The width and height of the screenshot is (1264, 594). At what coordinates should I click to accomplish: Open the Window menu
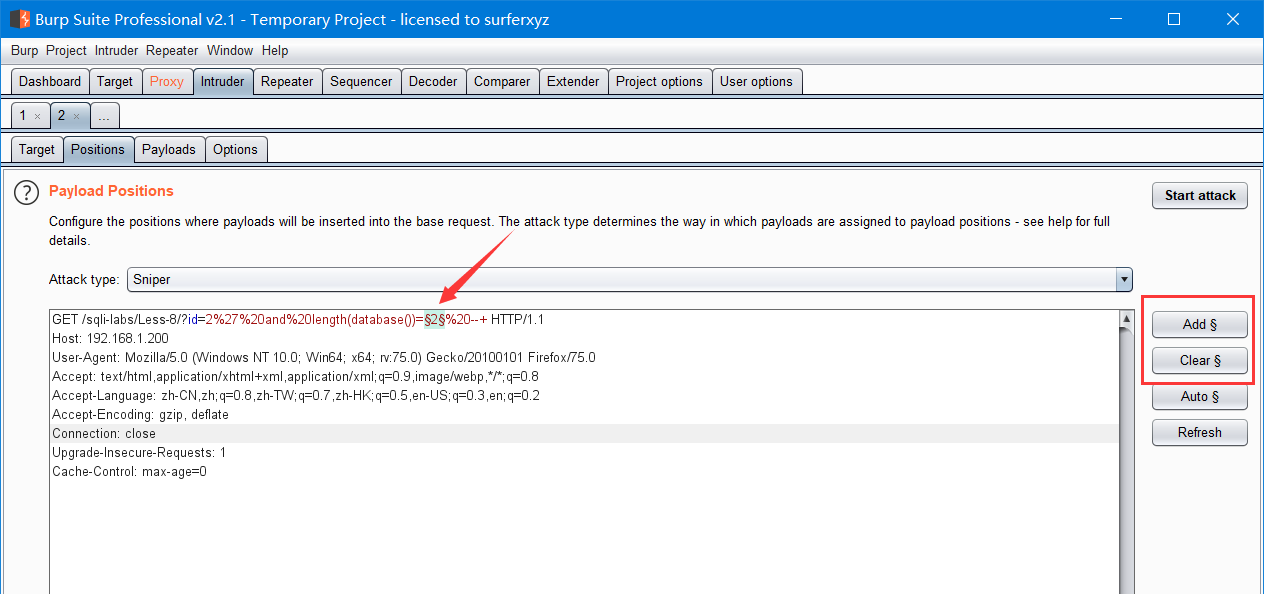coord(230,50)
